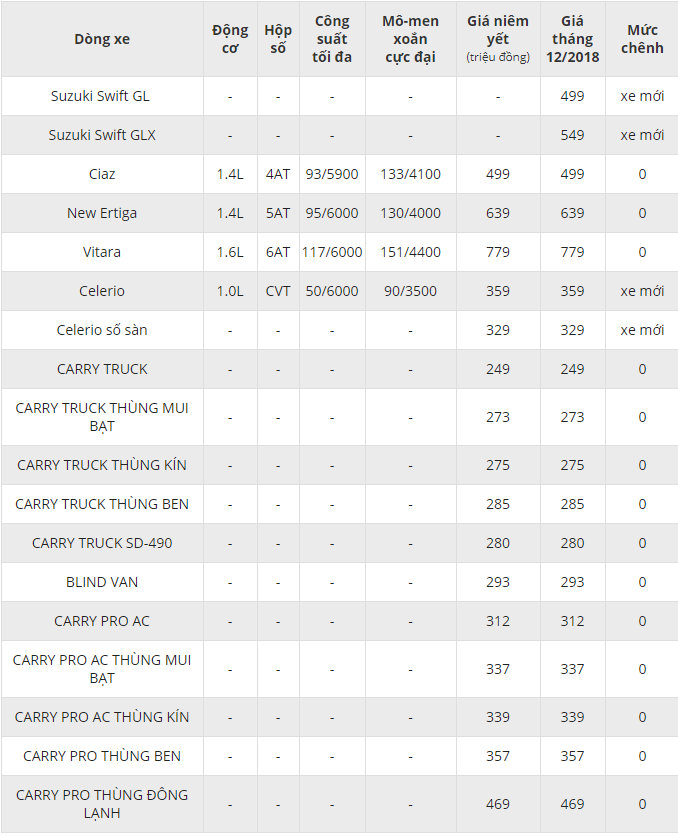Click the 'Giá tháng 12/2018' header
The image size is (678, 837).
click(573, 39)
